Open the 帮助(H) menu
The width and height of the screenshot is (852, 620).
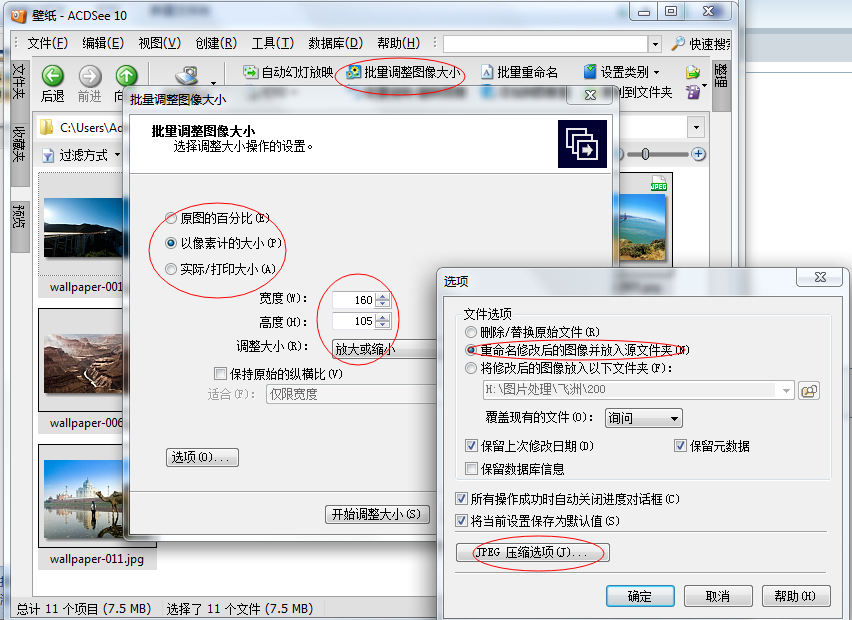tap(398, 43)
